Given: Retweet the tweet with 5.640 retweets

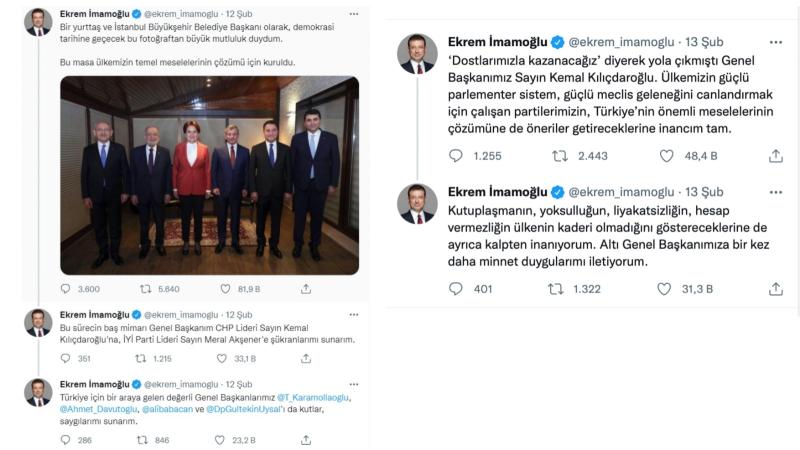Looking at the screenshot, I should pos(145,289).
